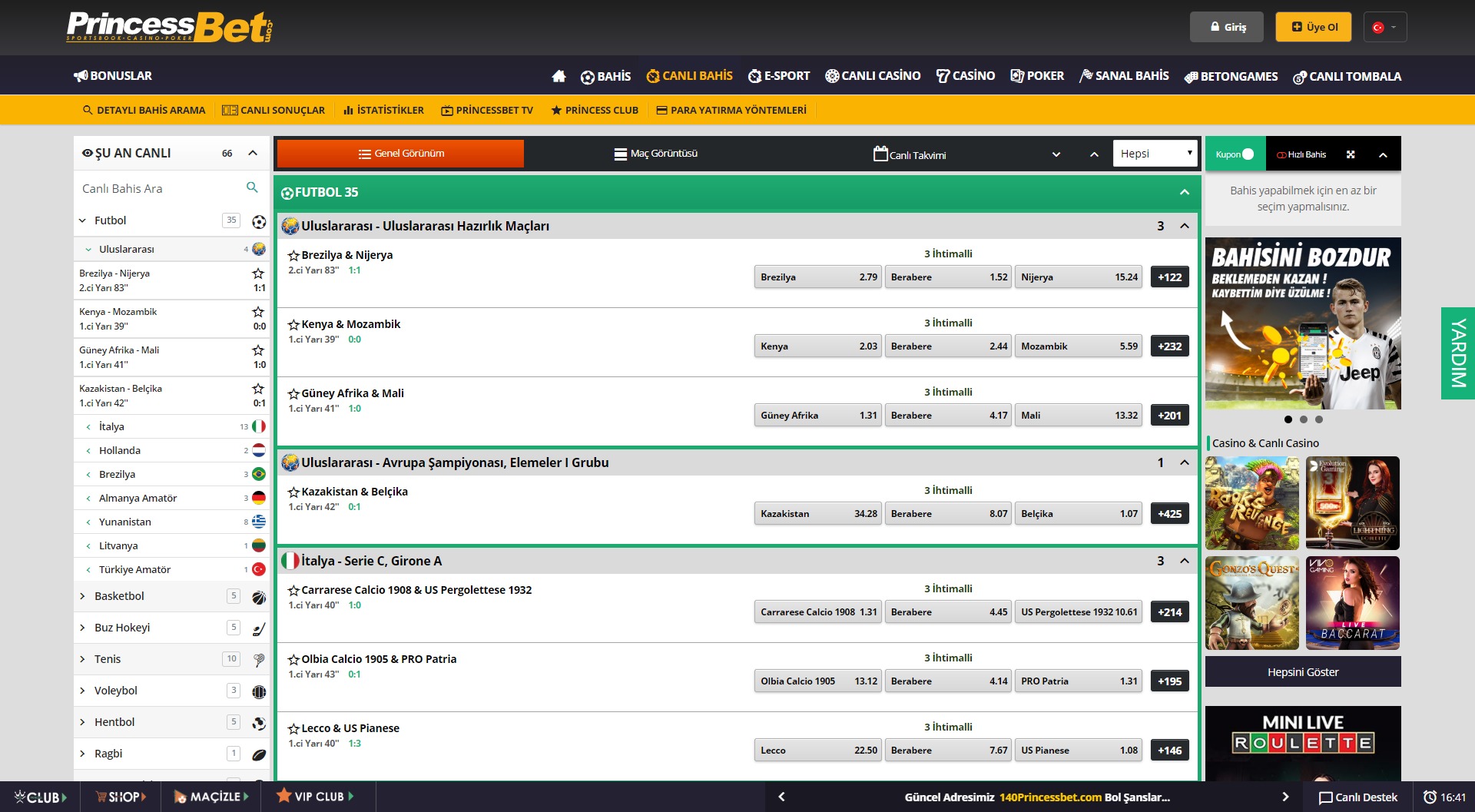Switch to Maç Görüntüsü tab
The image size is (1475, 812).
656,154
